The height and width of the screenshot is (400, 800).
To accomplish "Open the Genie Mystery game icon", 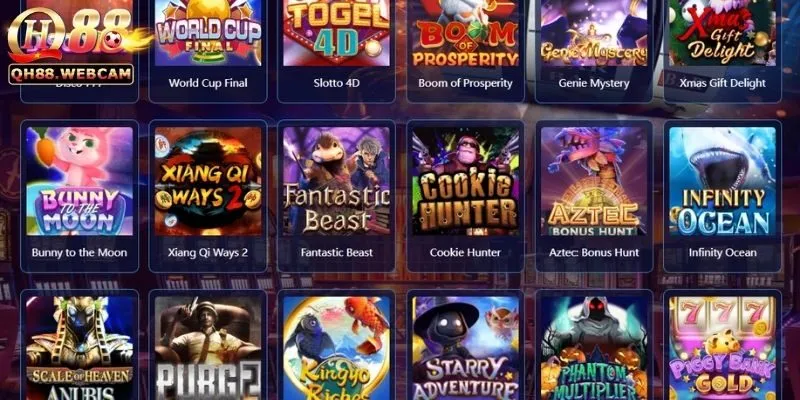I will (593, 33).
